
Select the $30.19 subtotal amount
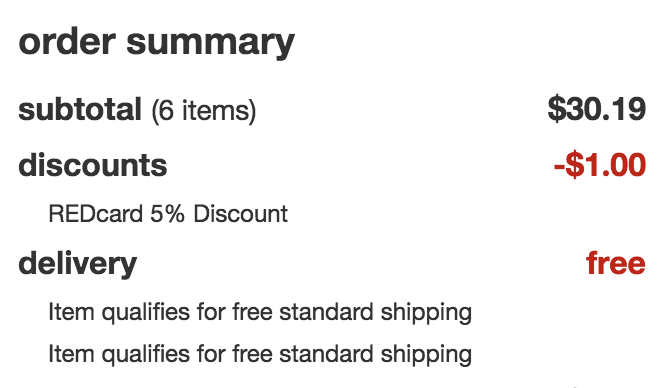596,109
